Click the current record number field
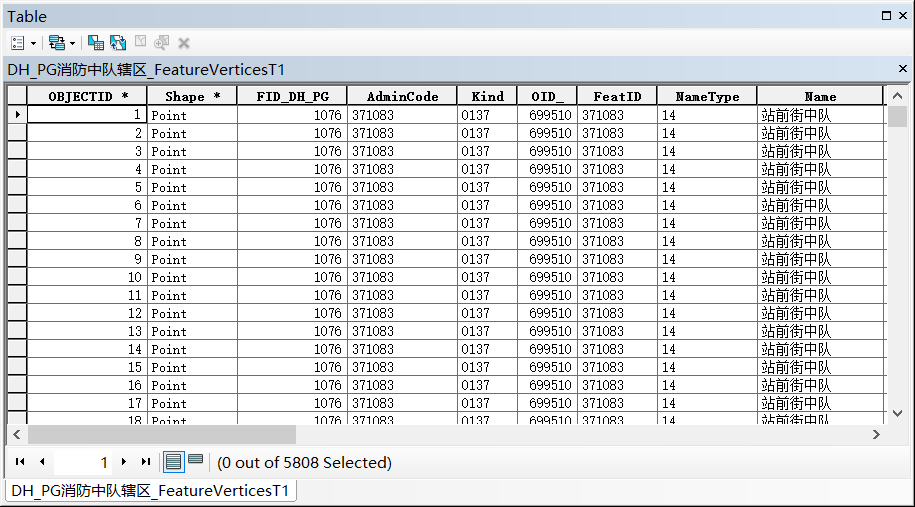The height and width of the screenshot is (507, 915). [82, 463]
